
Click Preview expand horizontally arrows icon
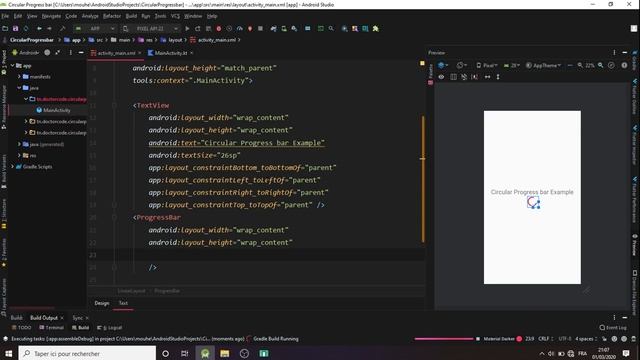pyautogui.click(x=487, y=77)
